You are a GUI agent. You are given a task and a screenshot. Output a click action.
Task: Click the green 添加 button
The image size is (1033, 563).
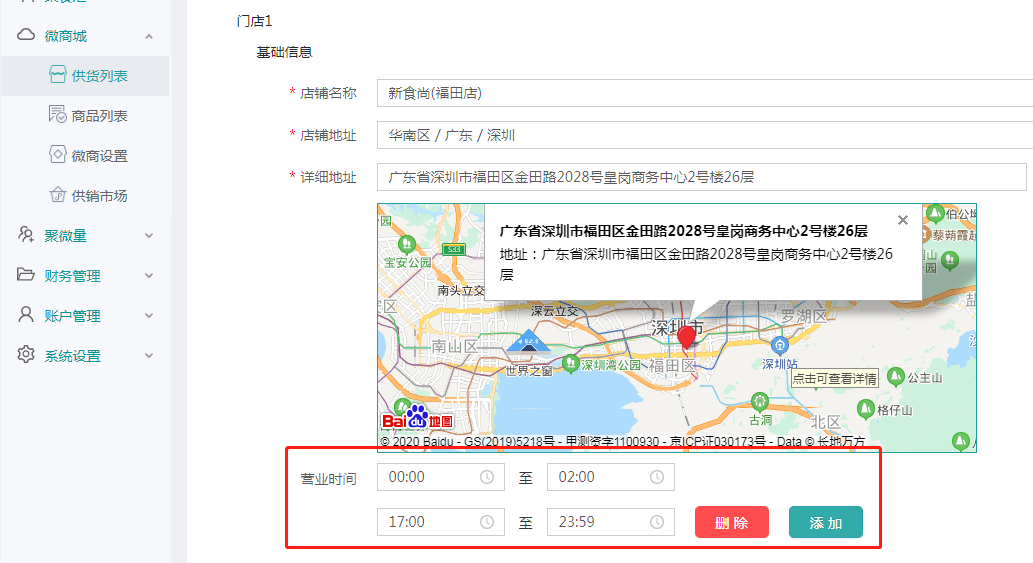(x=825, y=523)
